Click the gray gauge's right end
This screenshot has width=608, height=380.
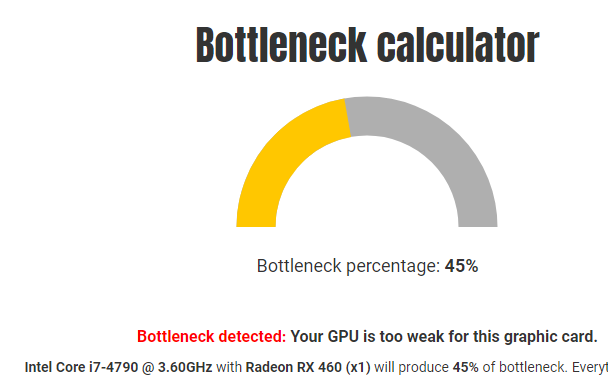coord(478,221)
